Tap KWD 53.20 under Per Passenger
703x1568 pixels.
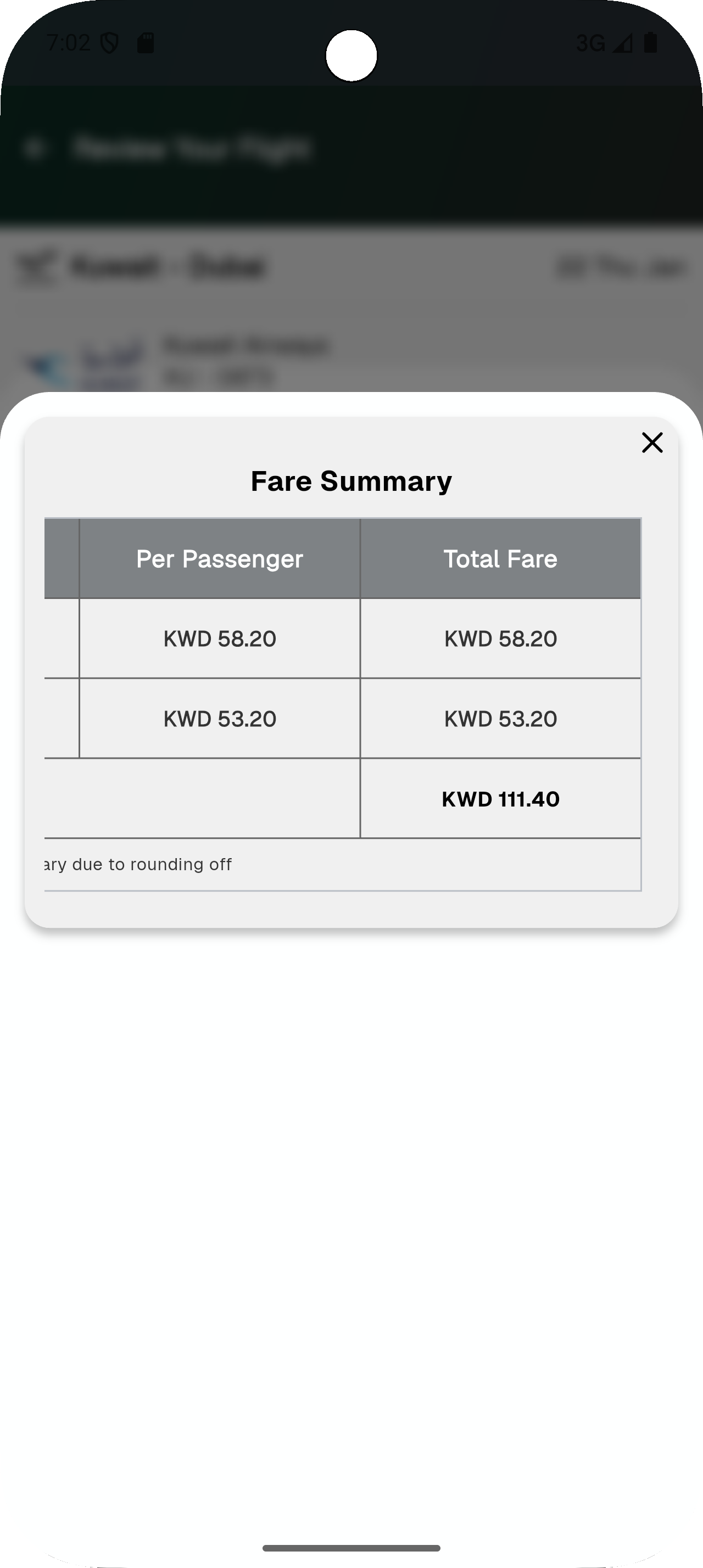[219, 719]
